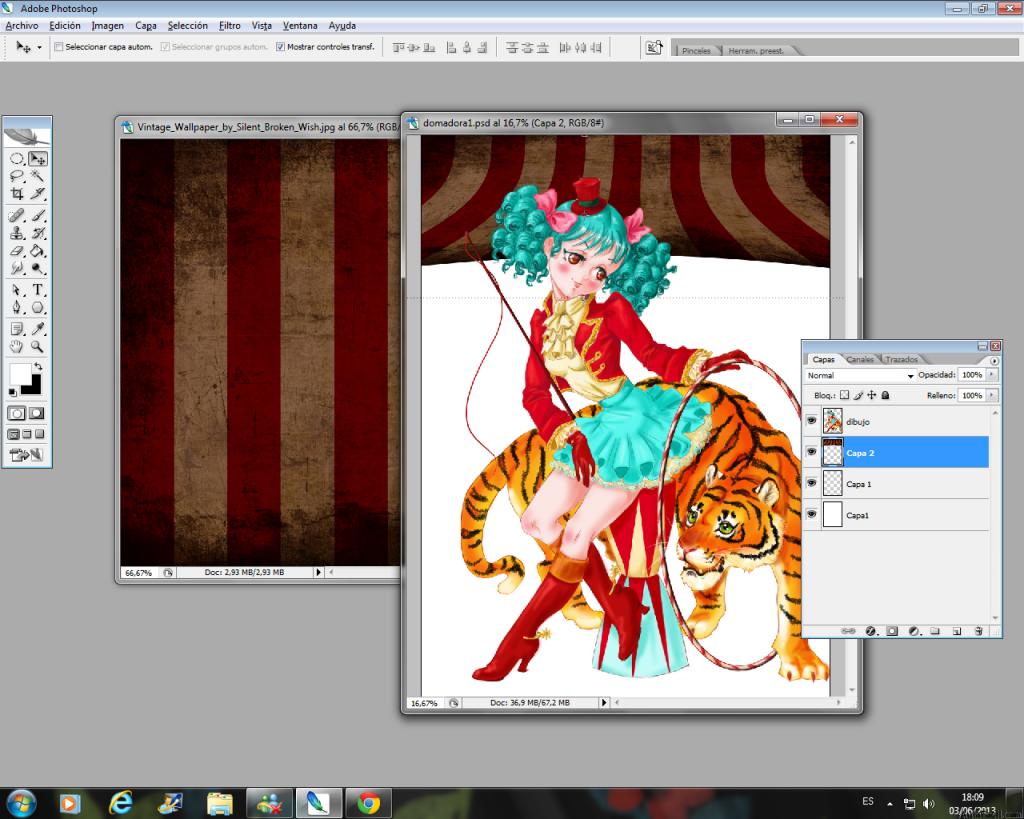Switch to Quick Mask mode
Screen dimensions: 1024x819
click(x=37, y=413)
